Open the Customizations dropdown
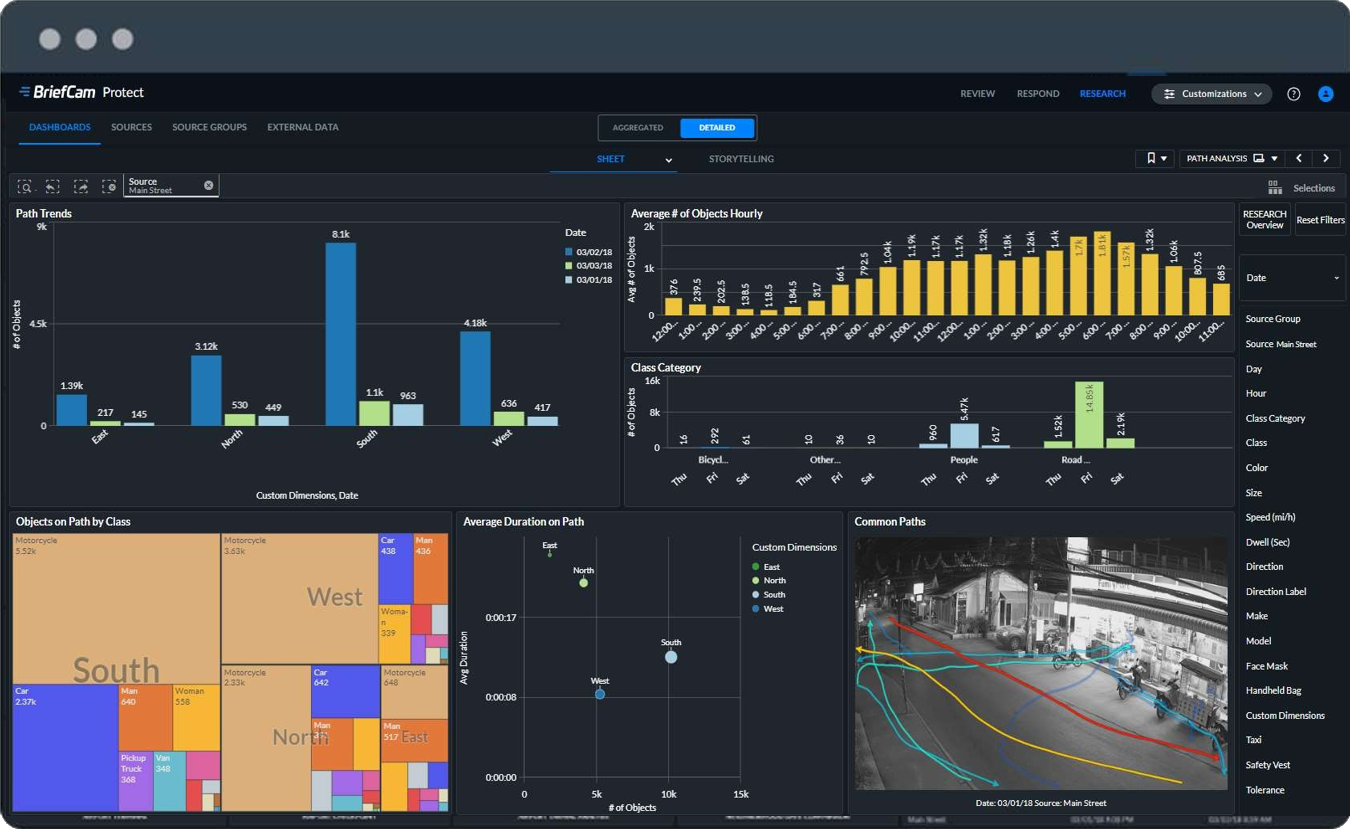Screen dimensions: 1350x829 (1211, 94)
